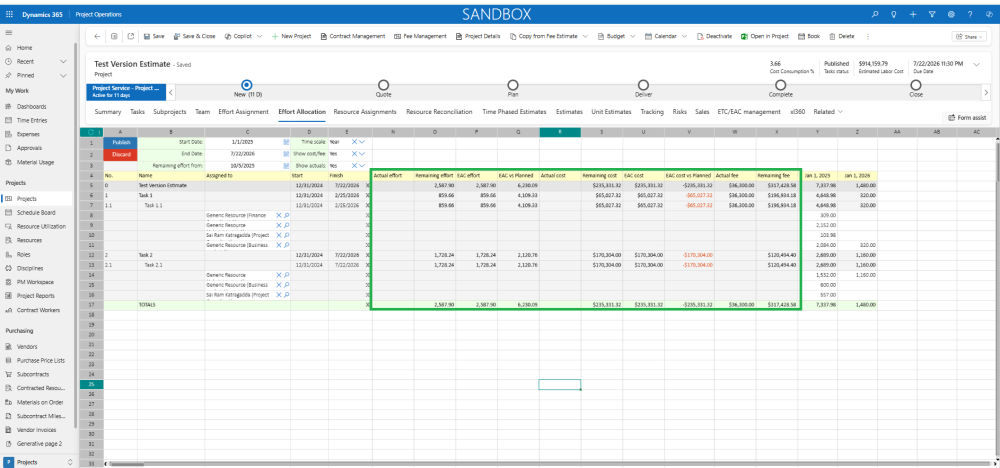
Task: Expand the Copilot dropdown chevron
Action: (260, 36)
